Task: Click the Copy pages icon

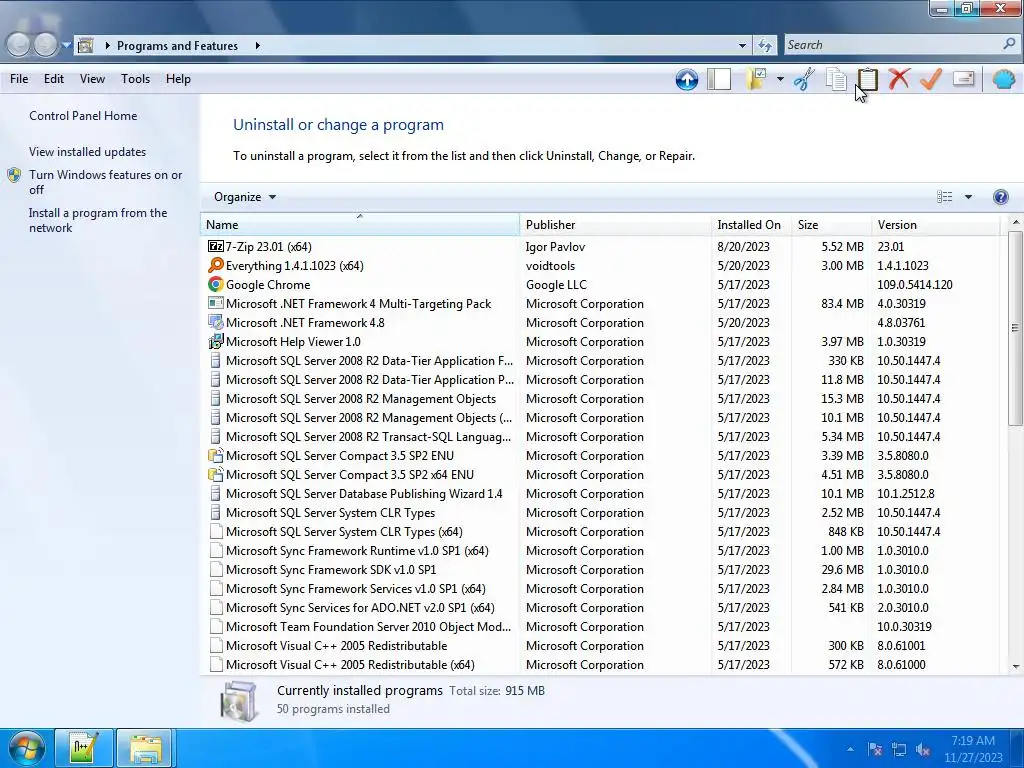Action: 836,79
